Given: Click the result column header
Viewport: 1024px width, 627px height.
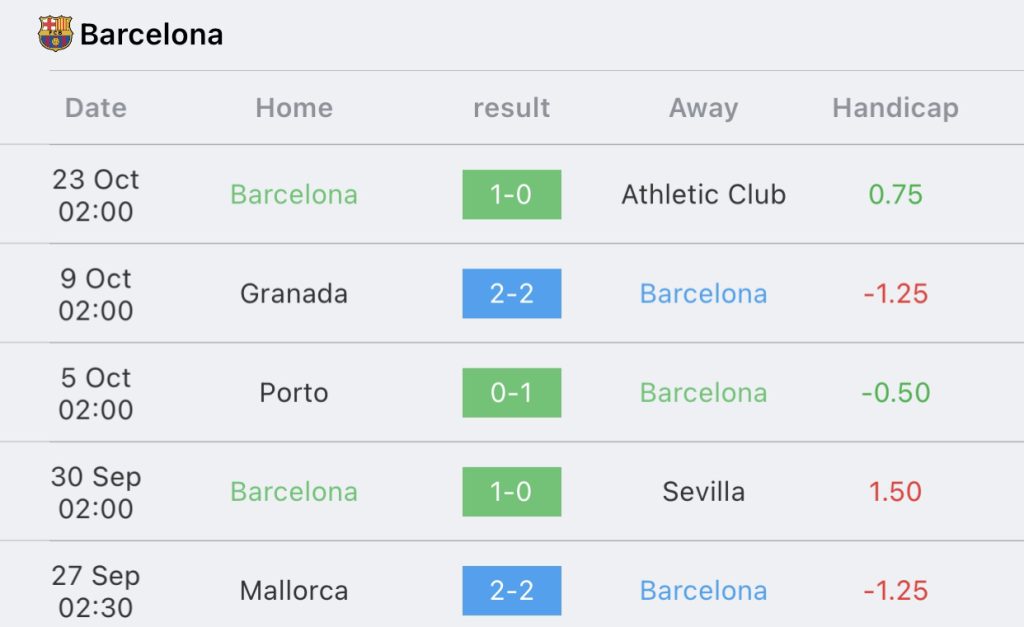Looking at the screenshot, I should (x=511, y=108).
